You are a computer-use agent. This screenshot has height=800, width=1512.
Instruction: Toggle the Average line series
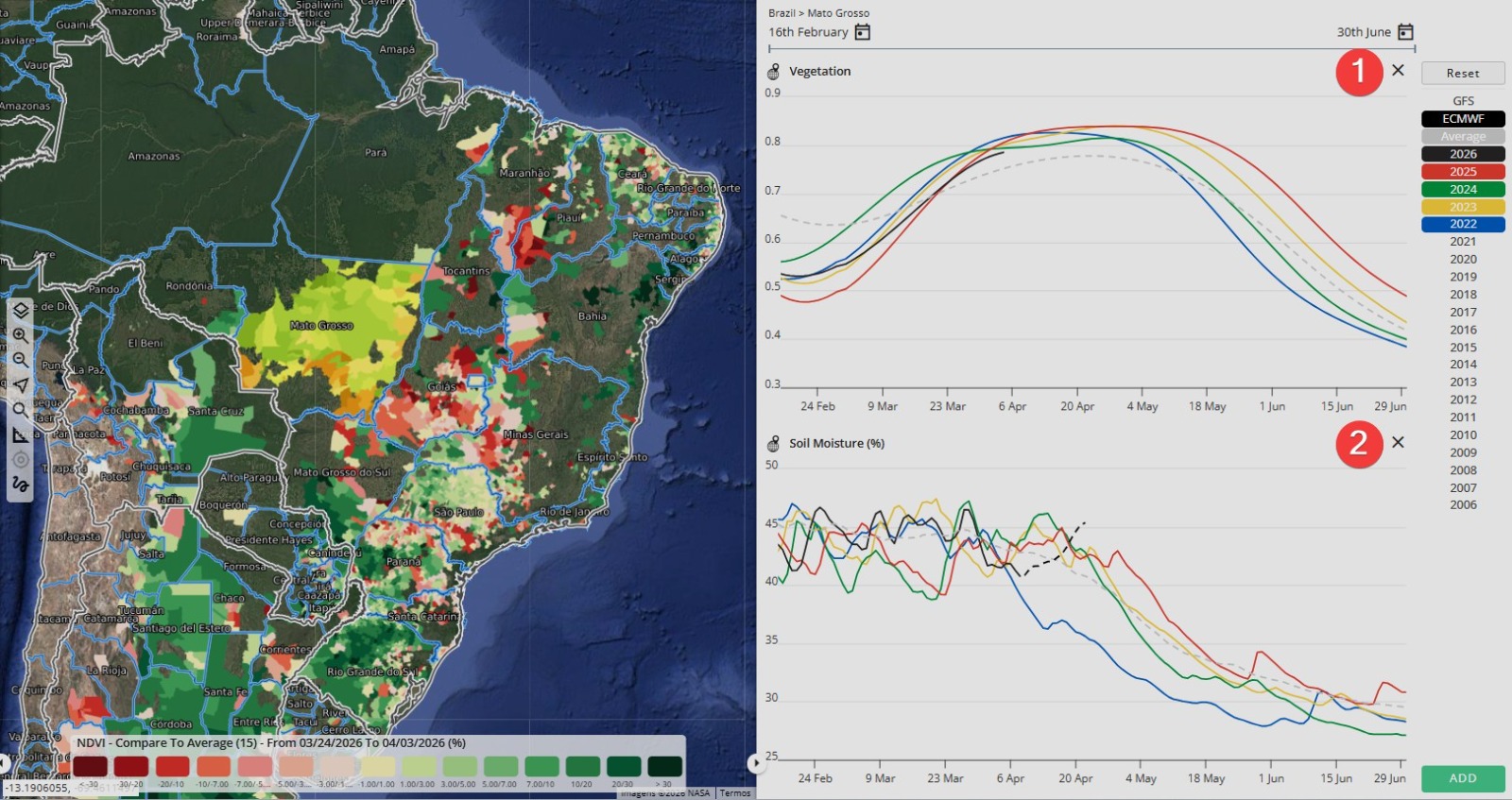click(1463, 137)
